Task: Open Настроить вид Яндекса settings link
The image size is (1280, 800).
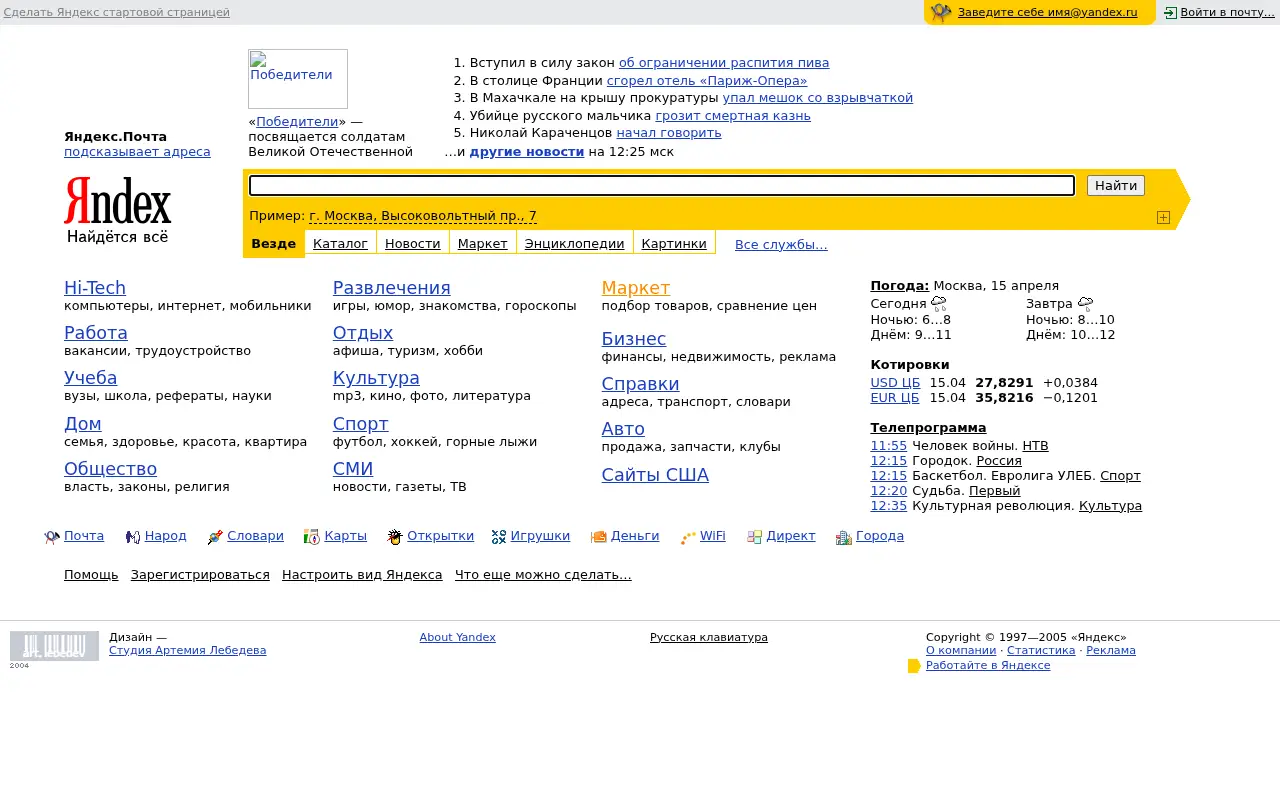Action: click(362, 575)
